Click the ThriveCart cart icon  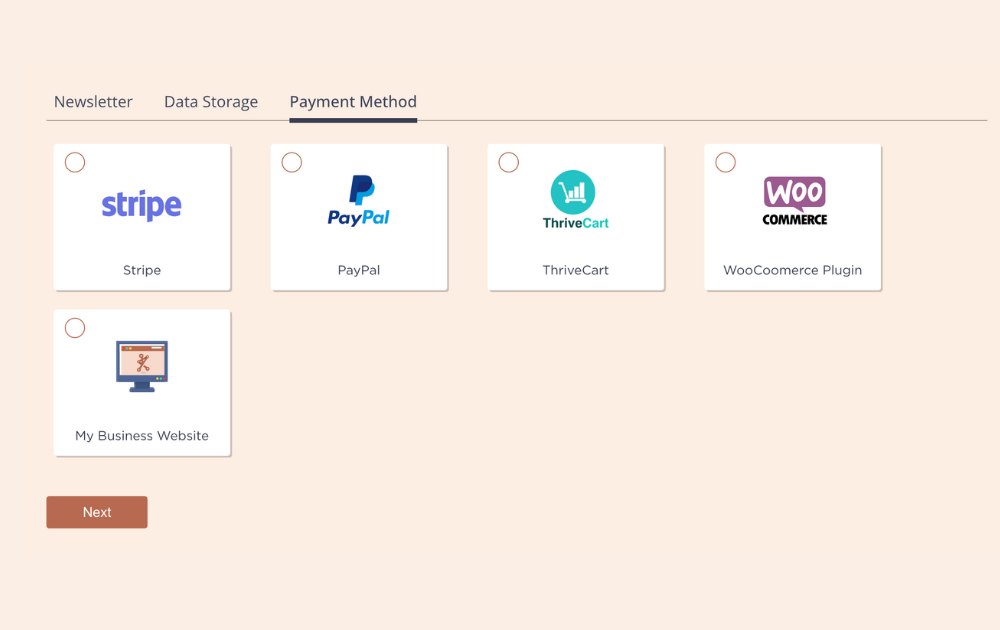coord(573,192)
